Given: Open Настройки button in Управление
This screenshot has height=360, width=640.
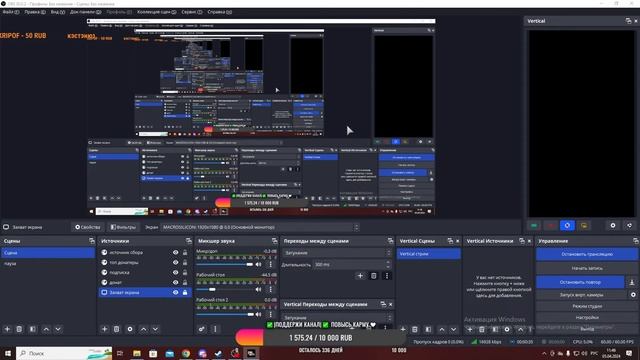Looking at the screenshot, I should (x=587, y=317).
